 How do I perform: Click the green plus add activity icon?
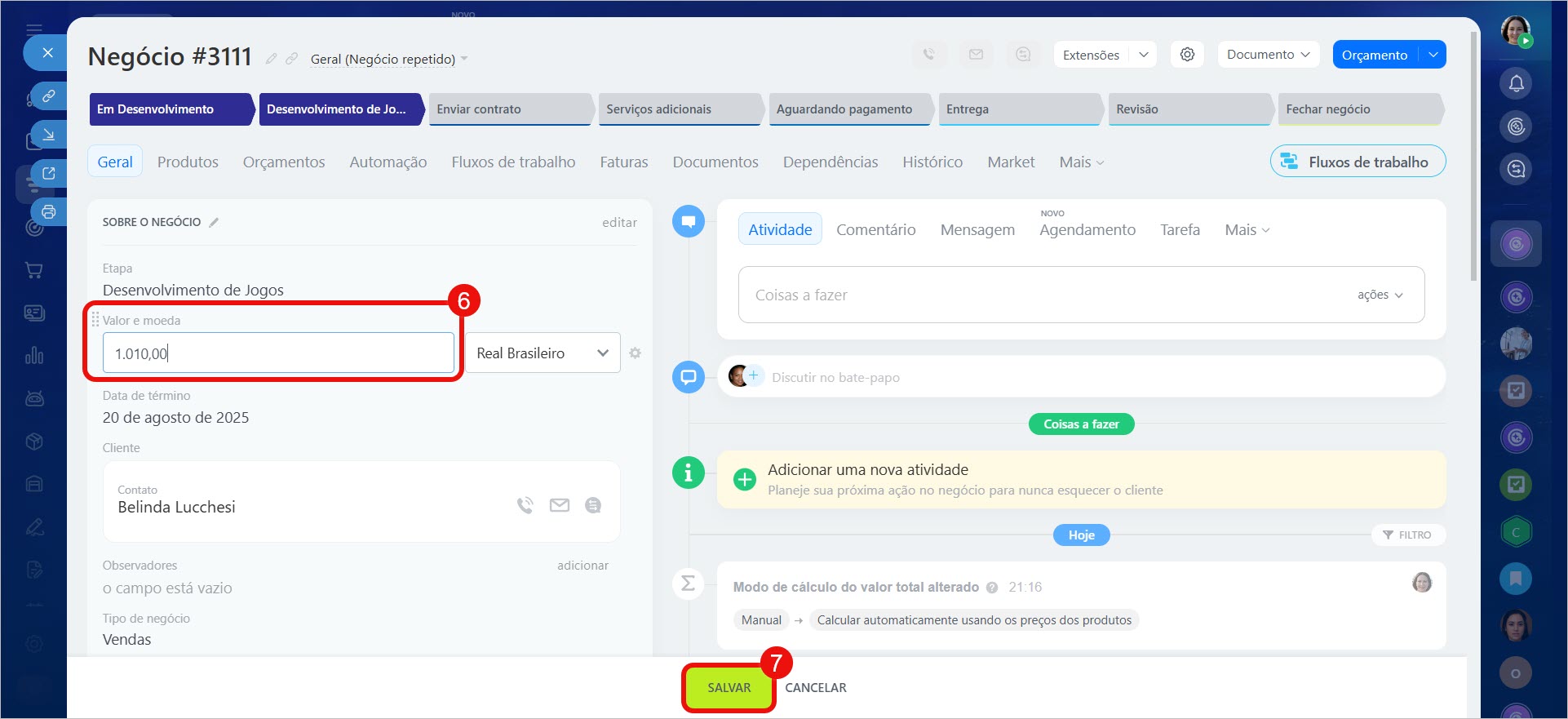(x=744, y=479)
